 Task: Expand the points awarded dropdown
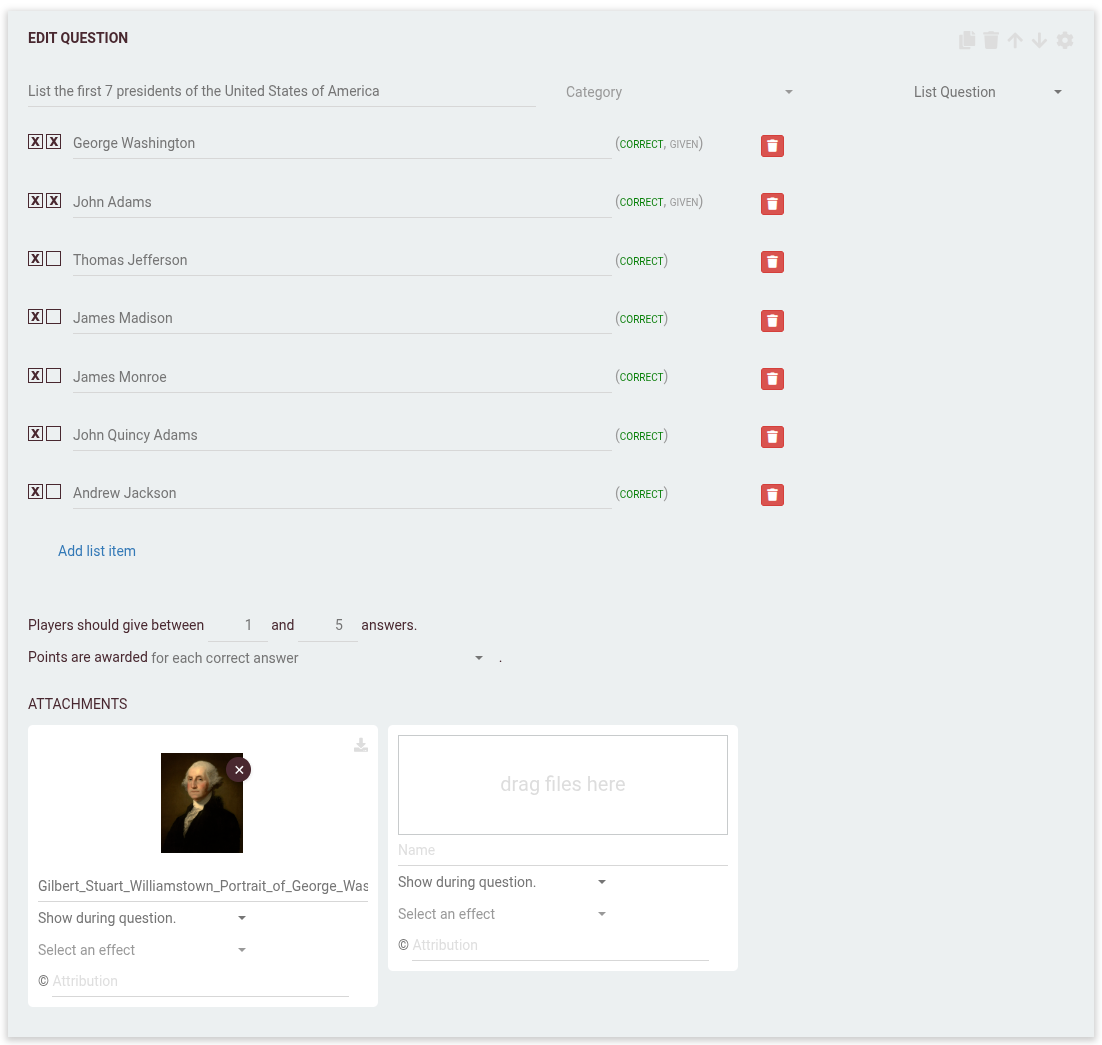pyautogui.click(x=317, y=658)
